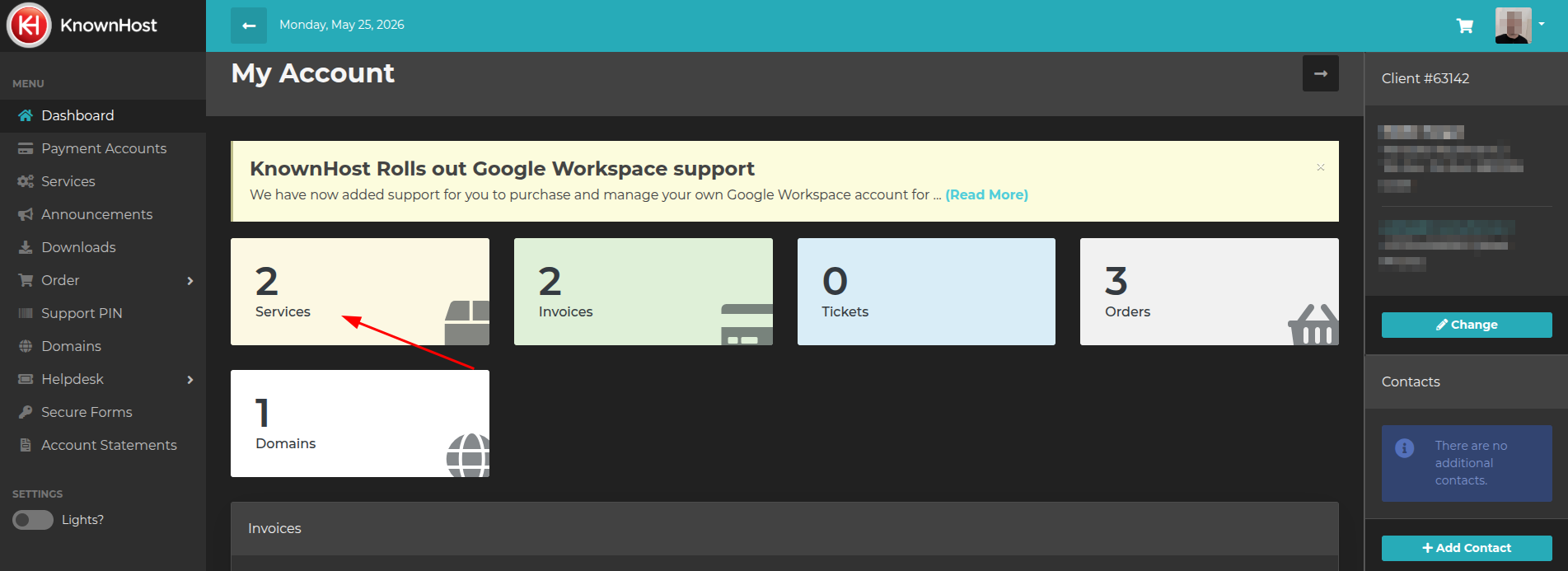Click the Support PIN barcode icon

pyautogui.click(x=26, y=313)
